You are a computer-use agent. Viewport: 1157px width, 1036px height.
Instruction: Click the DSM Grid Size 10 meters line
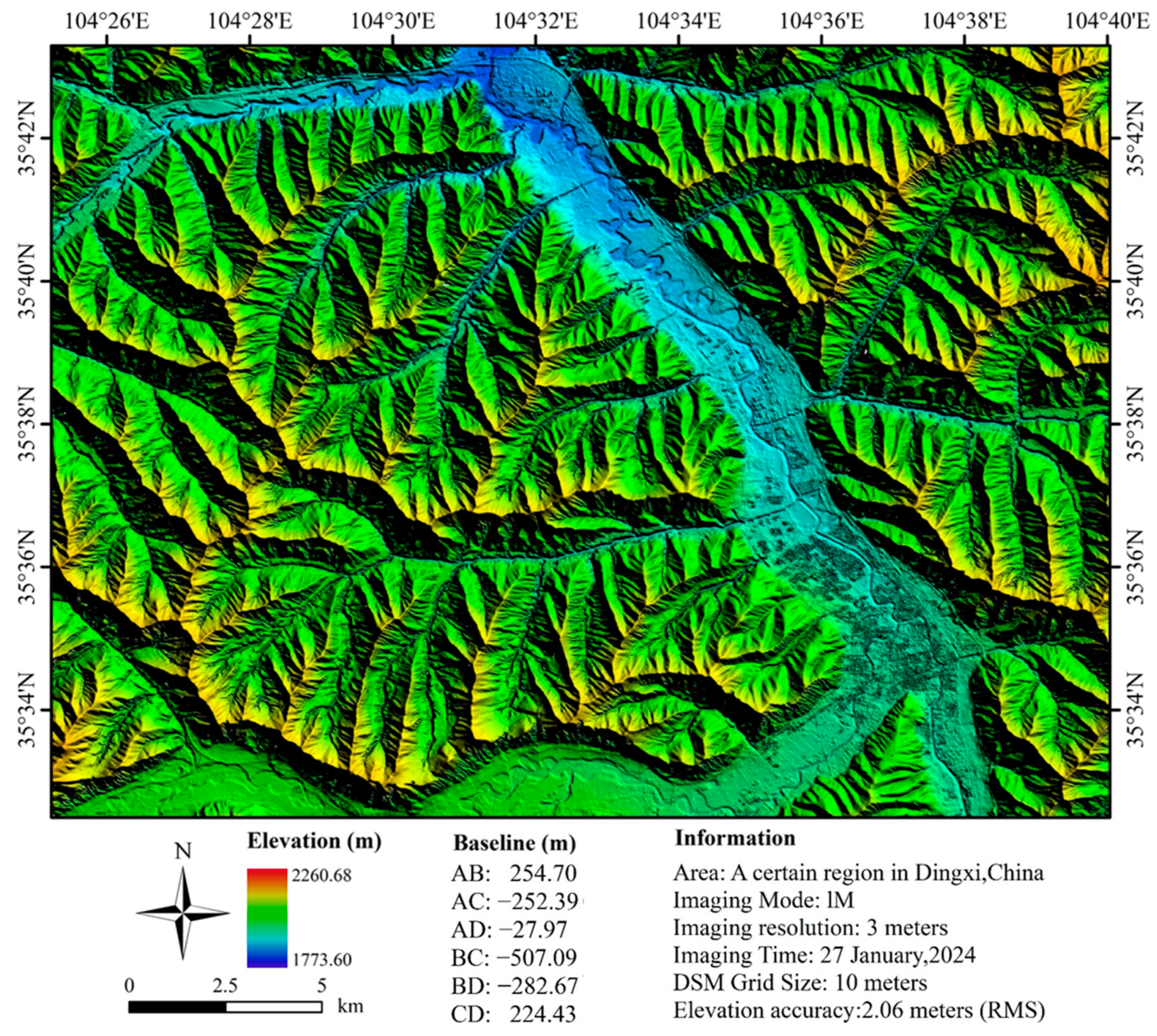[800, 983]
